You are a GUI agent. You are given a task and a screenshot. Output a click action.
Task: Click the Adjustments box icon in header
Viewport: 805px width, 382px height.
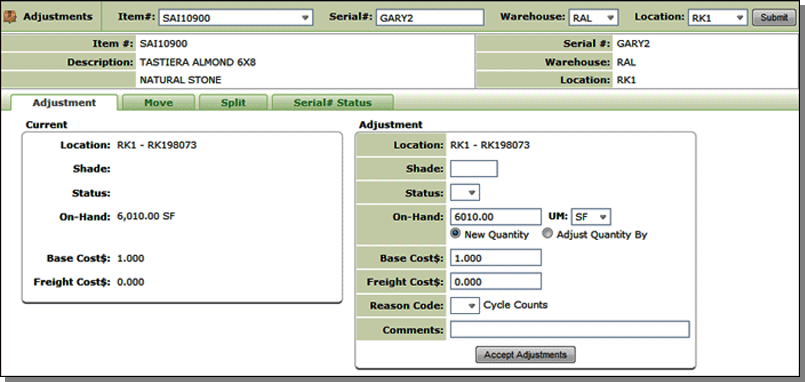[10, 17]
